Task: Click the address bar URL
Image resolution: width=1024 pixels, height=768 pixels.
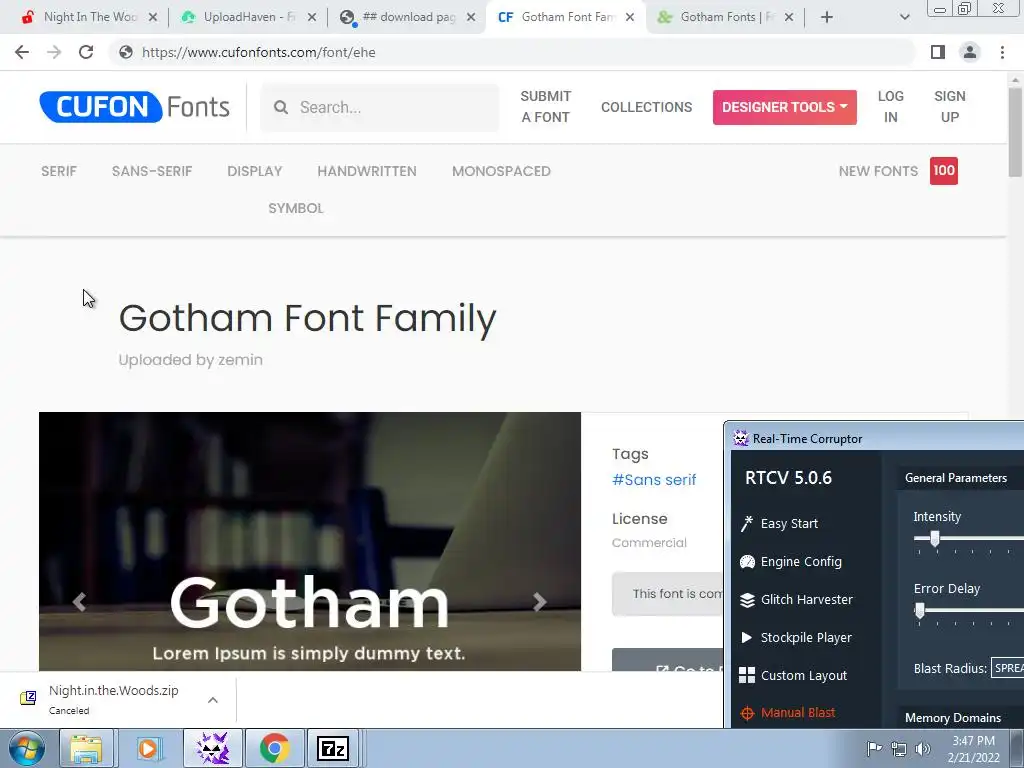Action: coord(259,52)
